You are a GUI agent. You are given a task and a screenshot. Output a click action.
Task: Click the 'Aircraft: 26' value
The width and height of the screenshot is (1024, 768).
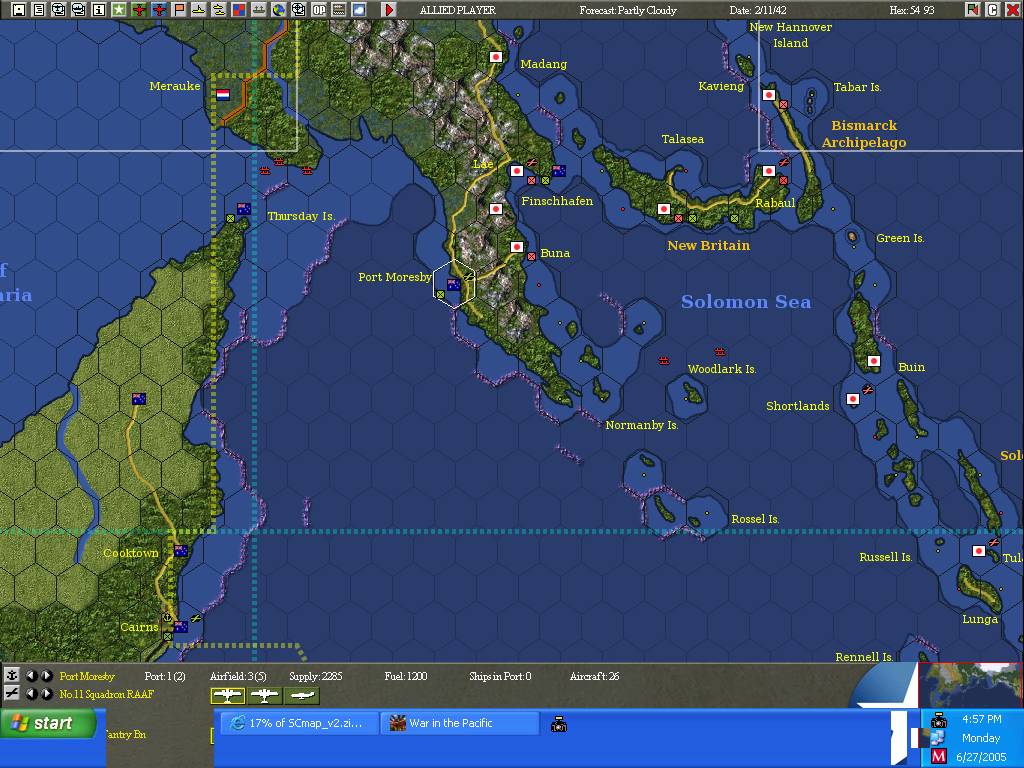point(594,676)
